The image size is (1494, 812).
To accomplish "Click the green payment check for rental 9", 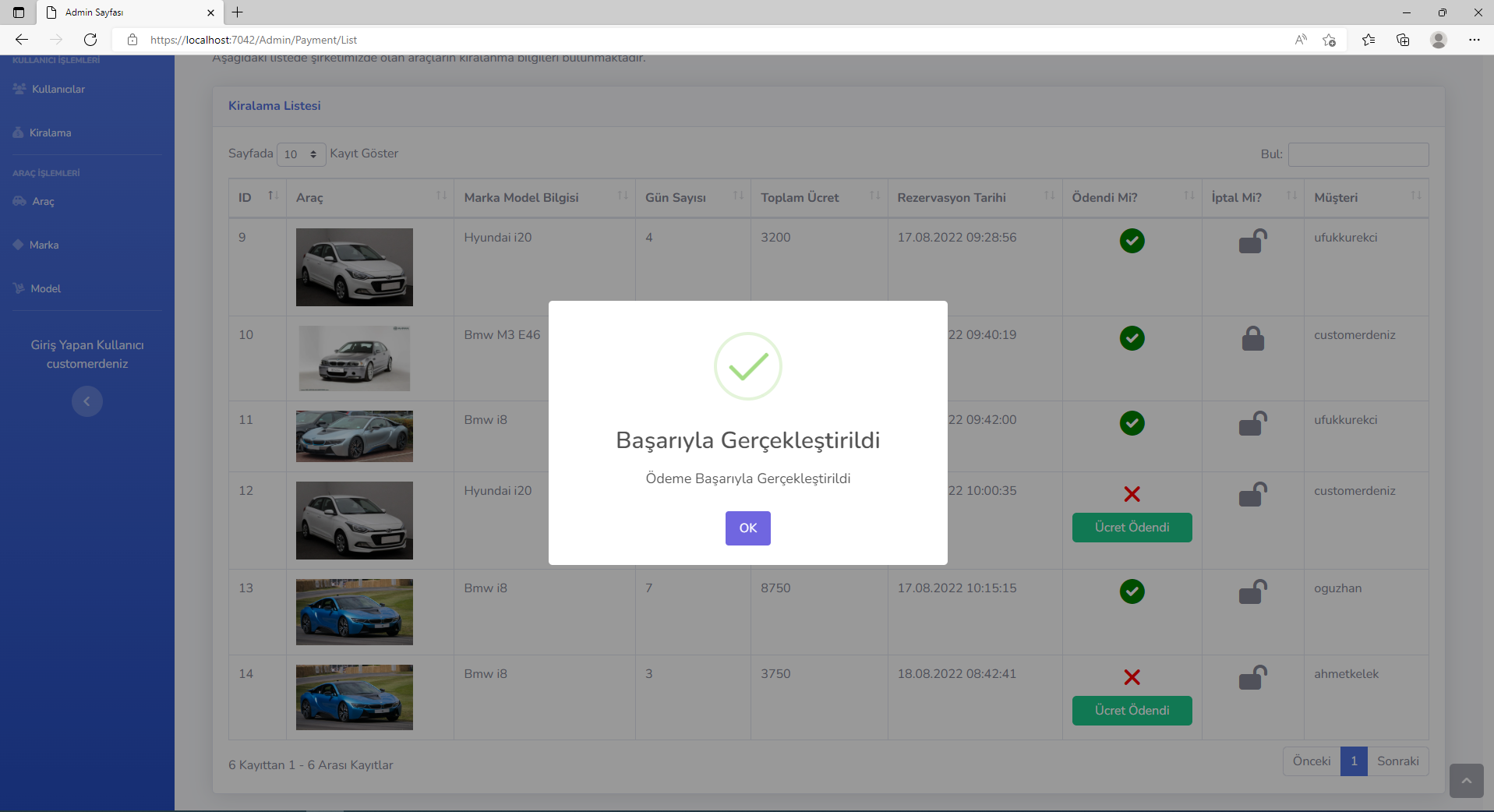I will [x=1132, y=241].
